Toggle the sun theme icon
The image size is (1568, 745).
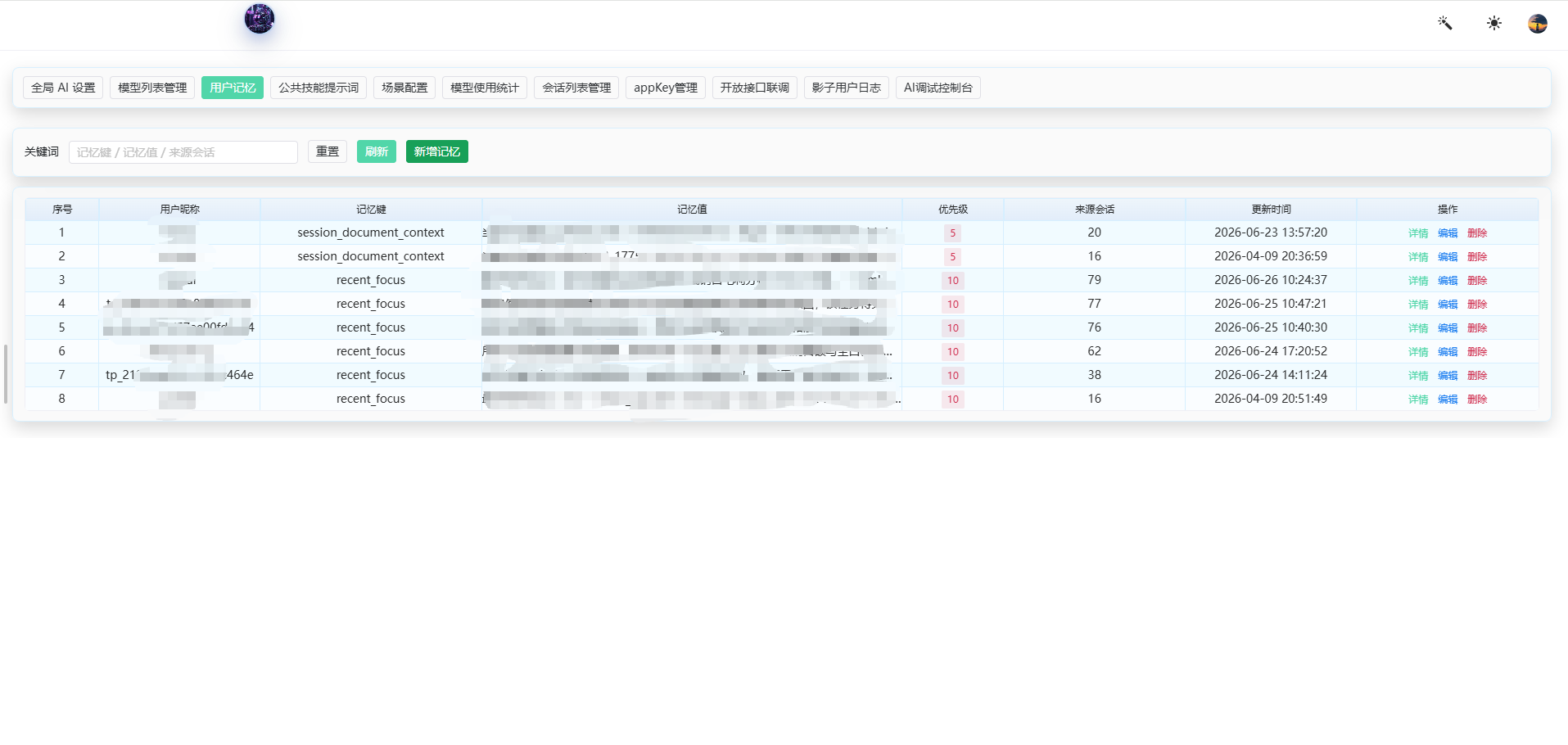(x=1494, y=23)
